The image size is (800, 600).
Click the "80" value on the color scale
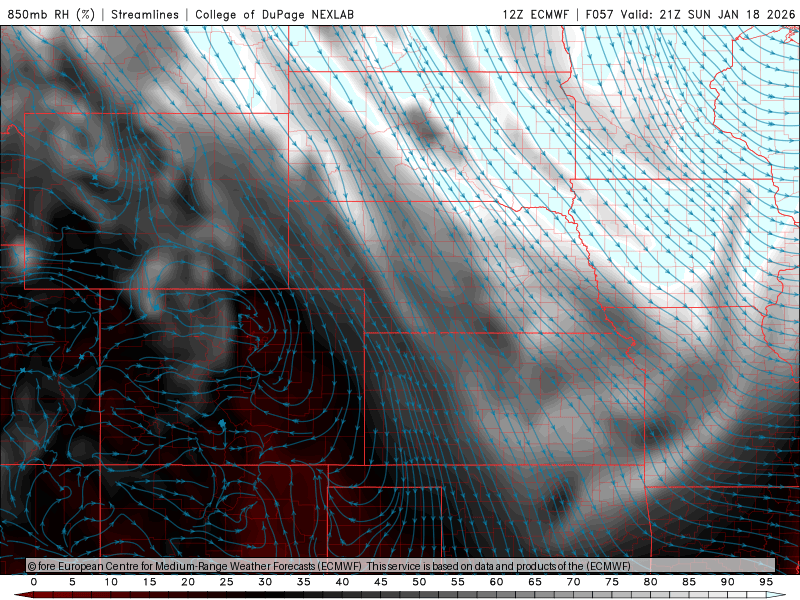651,582
